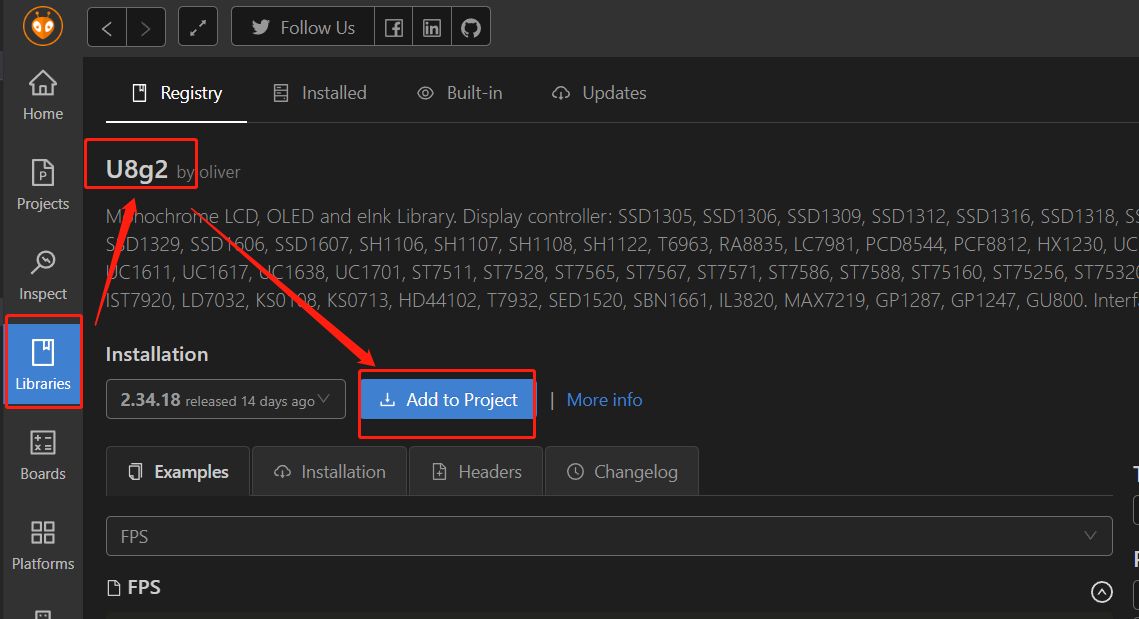Collapse the FPS section chevron

coord(1101,592)
